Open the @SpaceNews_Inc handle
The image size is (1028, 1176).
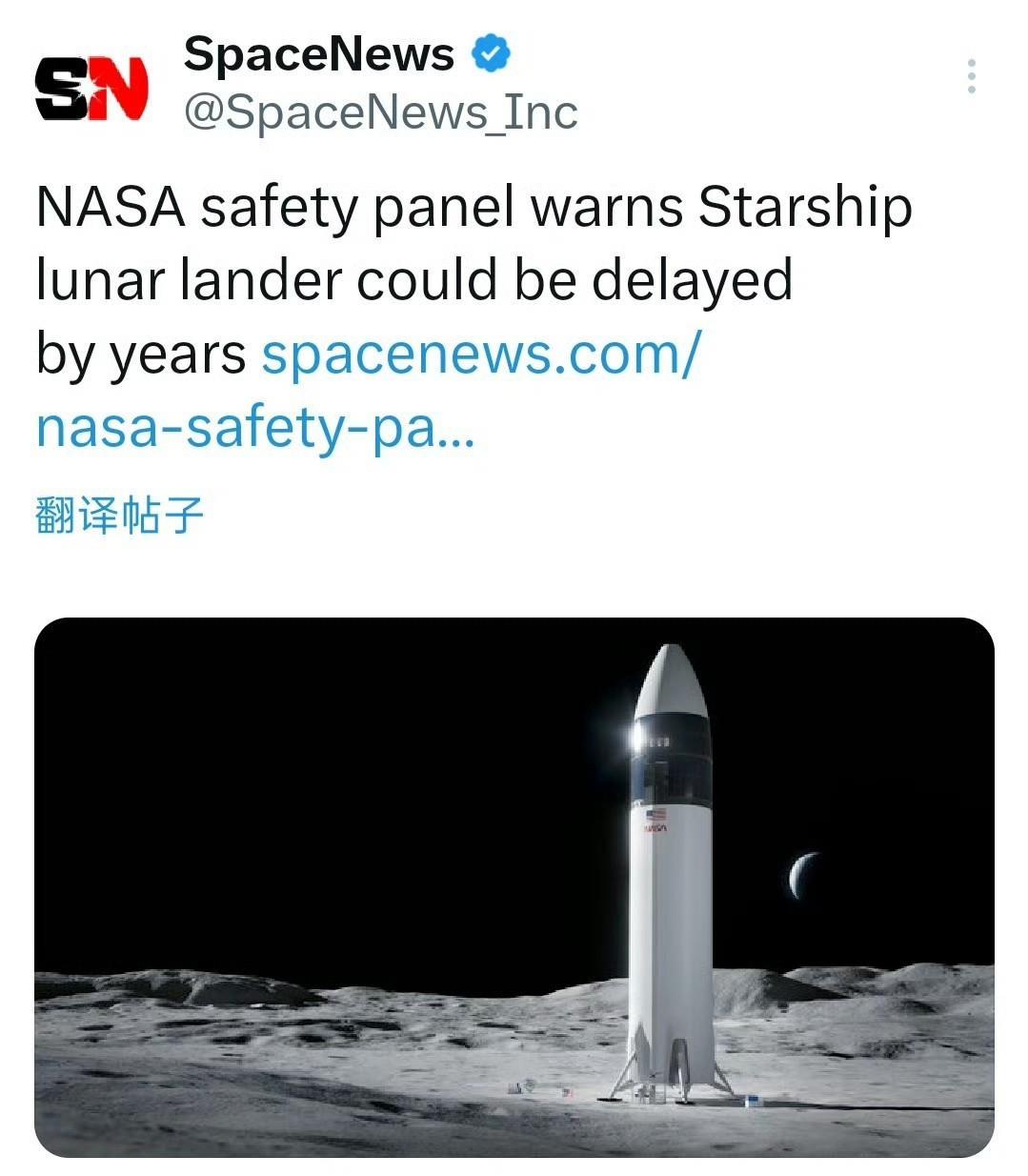[380, 112]
